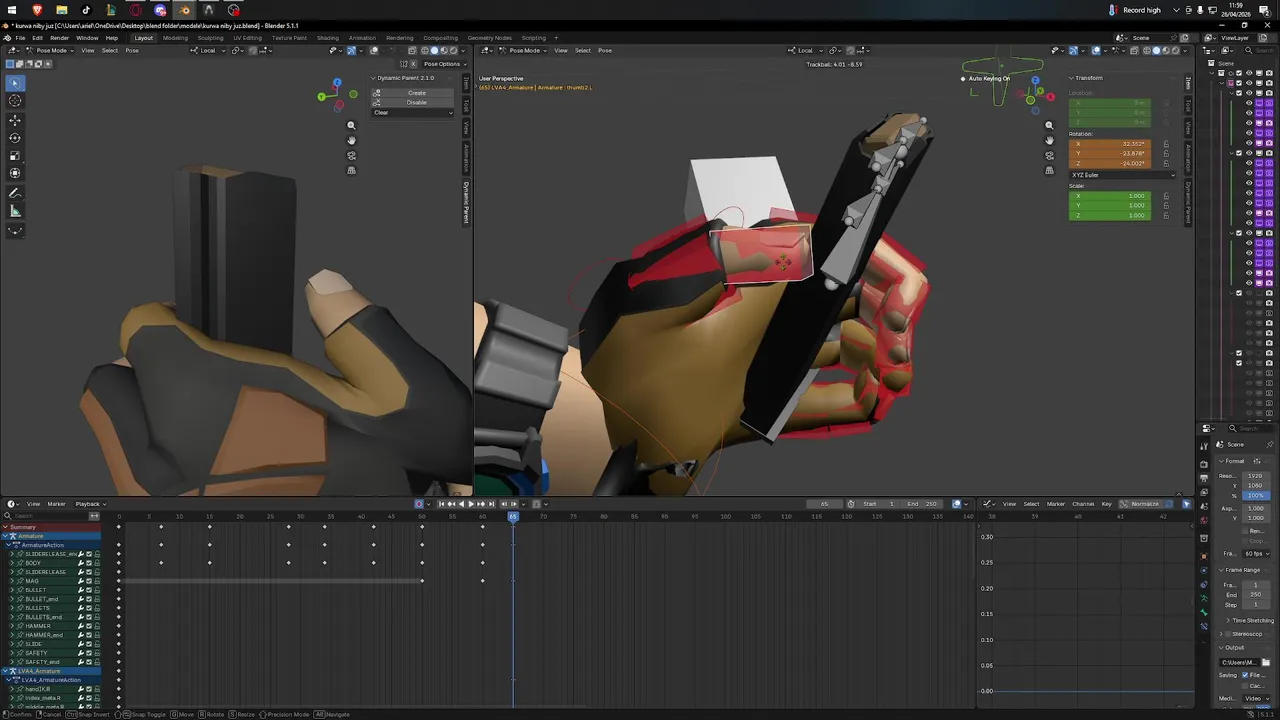
Task: Open the Windows Start menu
Action: pos(12,10)
